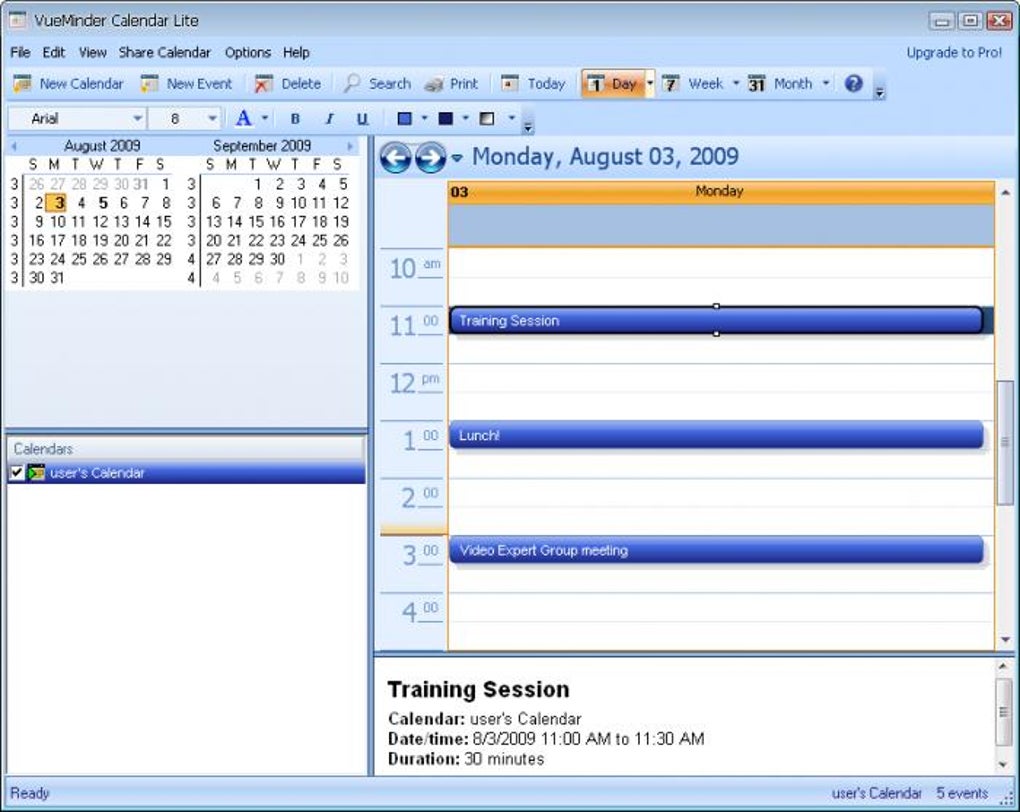Toggle underline formatting
The width and height of the screenshot is (1020, 812).
pyautogui.click(x=362, y=118)
